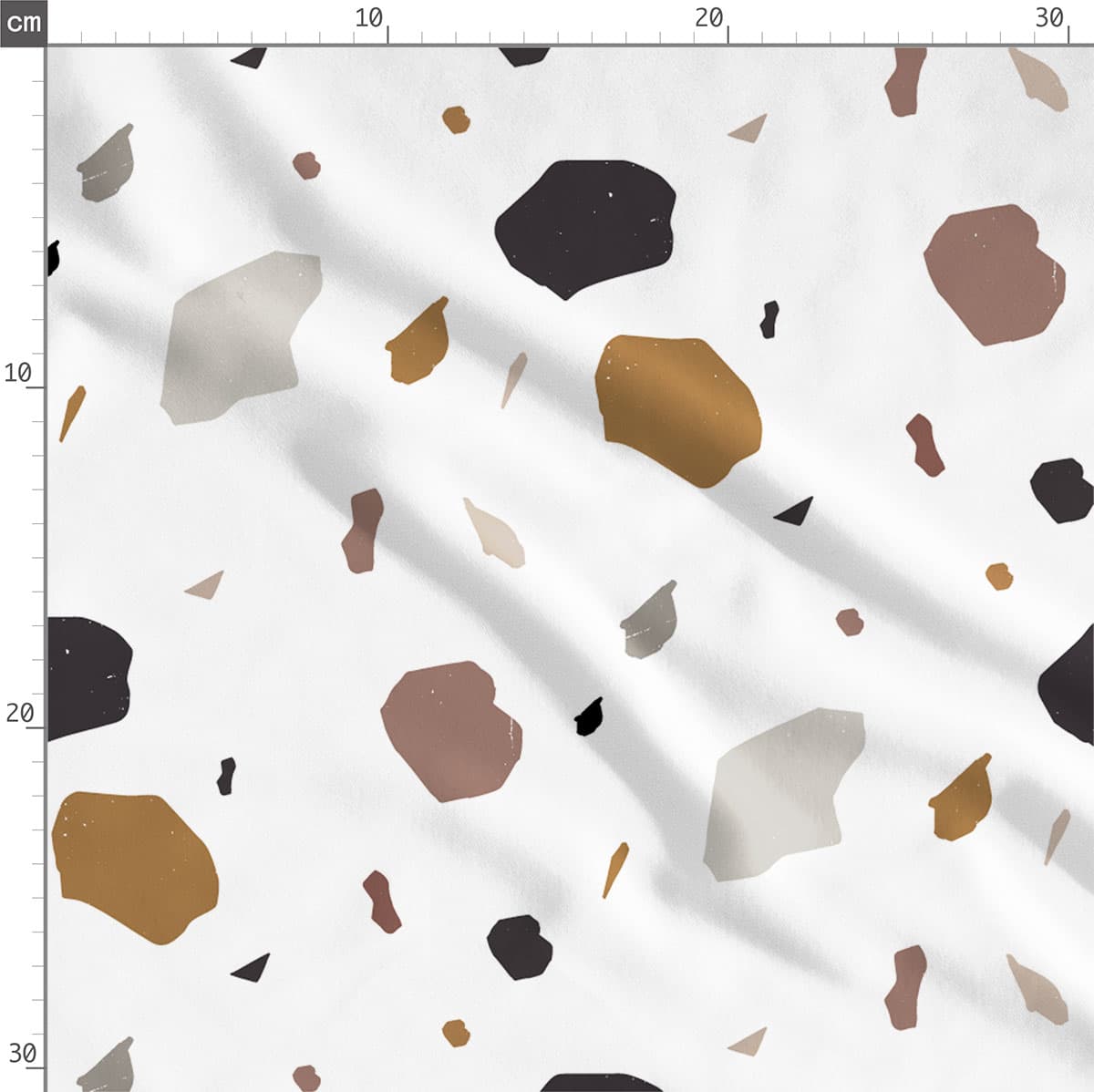Click the 30 mark on top ruler

tap(1049, 18)
